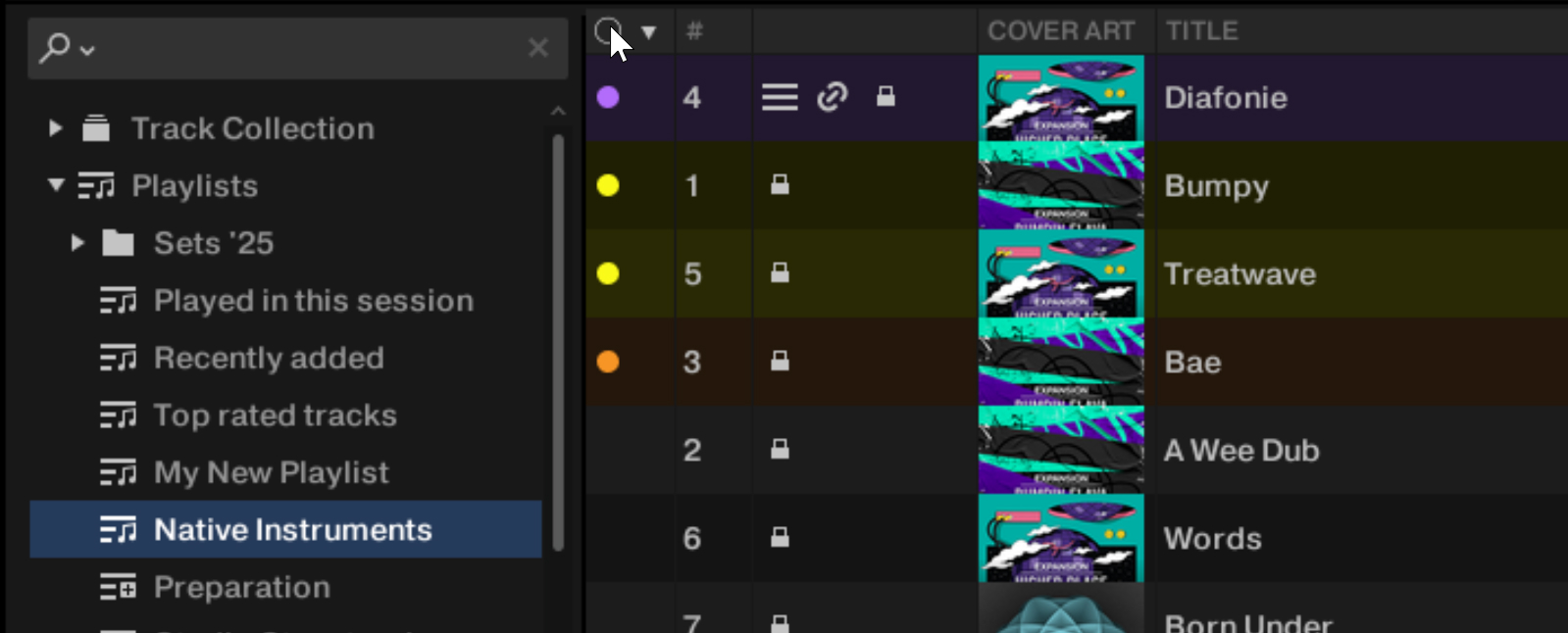
Task: Click the Sets '25 folder icon
Action: pyautogui.click(x=118, y=242)
